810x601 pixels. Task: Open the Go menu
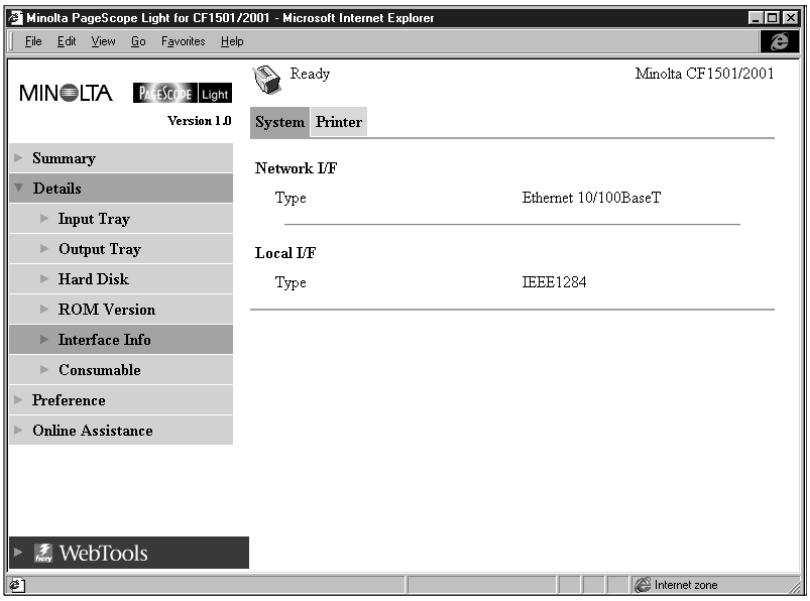[138, 41]
